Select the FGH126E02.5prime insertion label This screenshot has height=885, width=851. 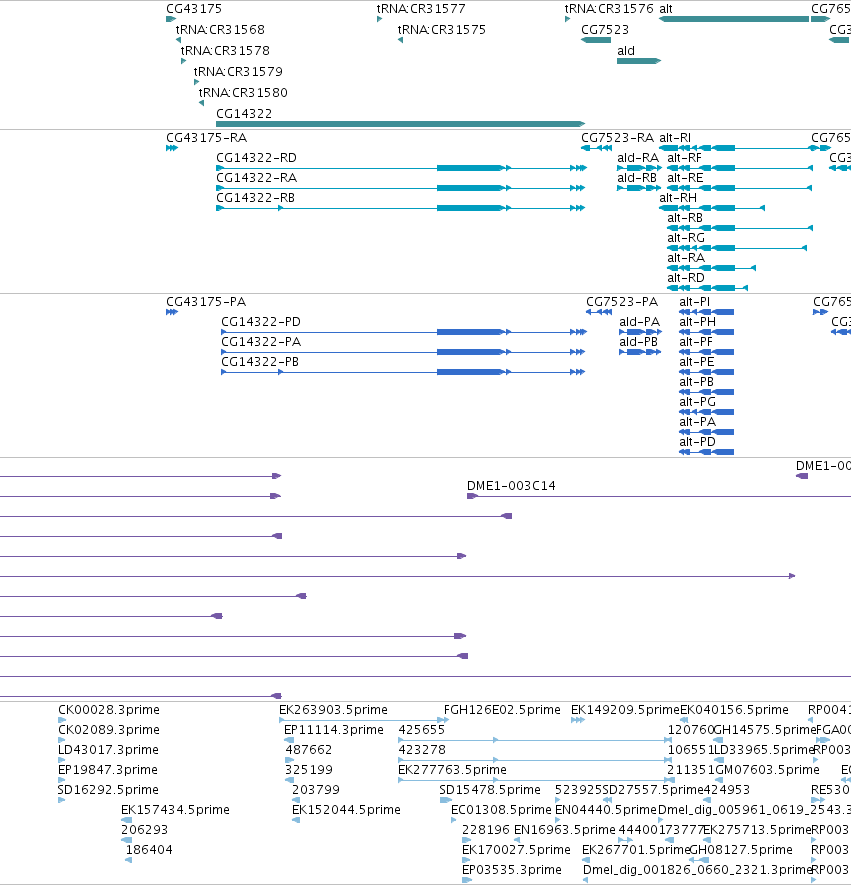[x=502, y=709]
